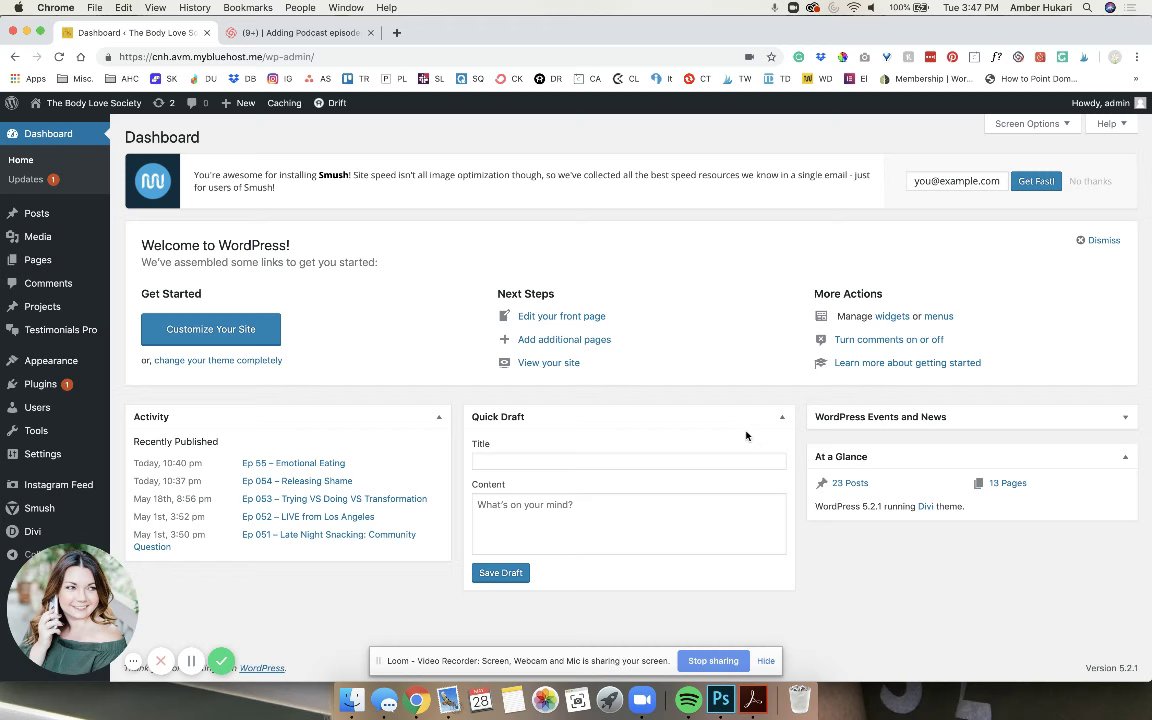Open the Media library sidebar item
The image size is (1152, 720).
[x=37, y=237]
